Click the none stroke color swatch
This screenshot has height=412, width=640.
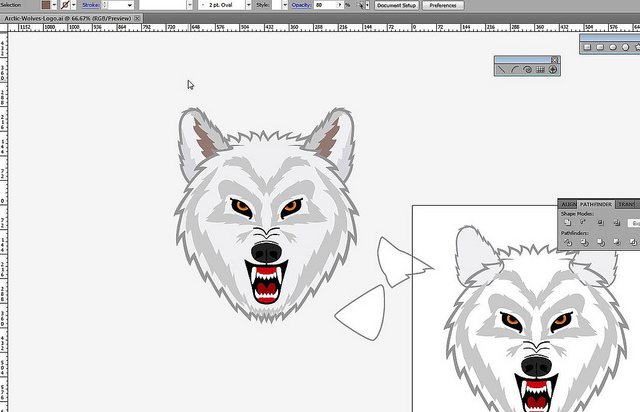point(65,5)
